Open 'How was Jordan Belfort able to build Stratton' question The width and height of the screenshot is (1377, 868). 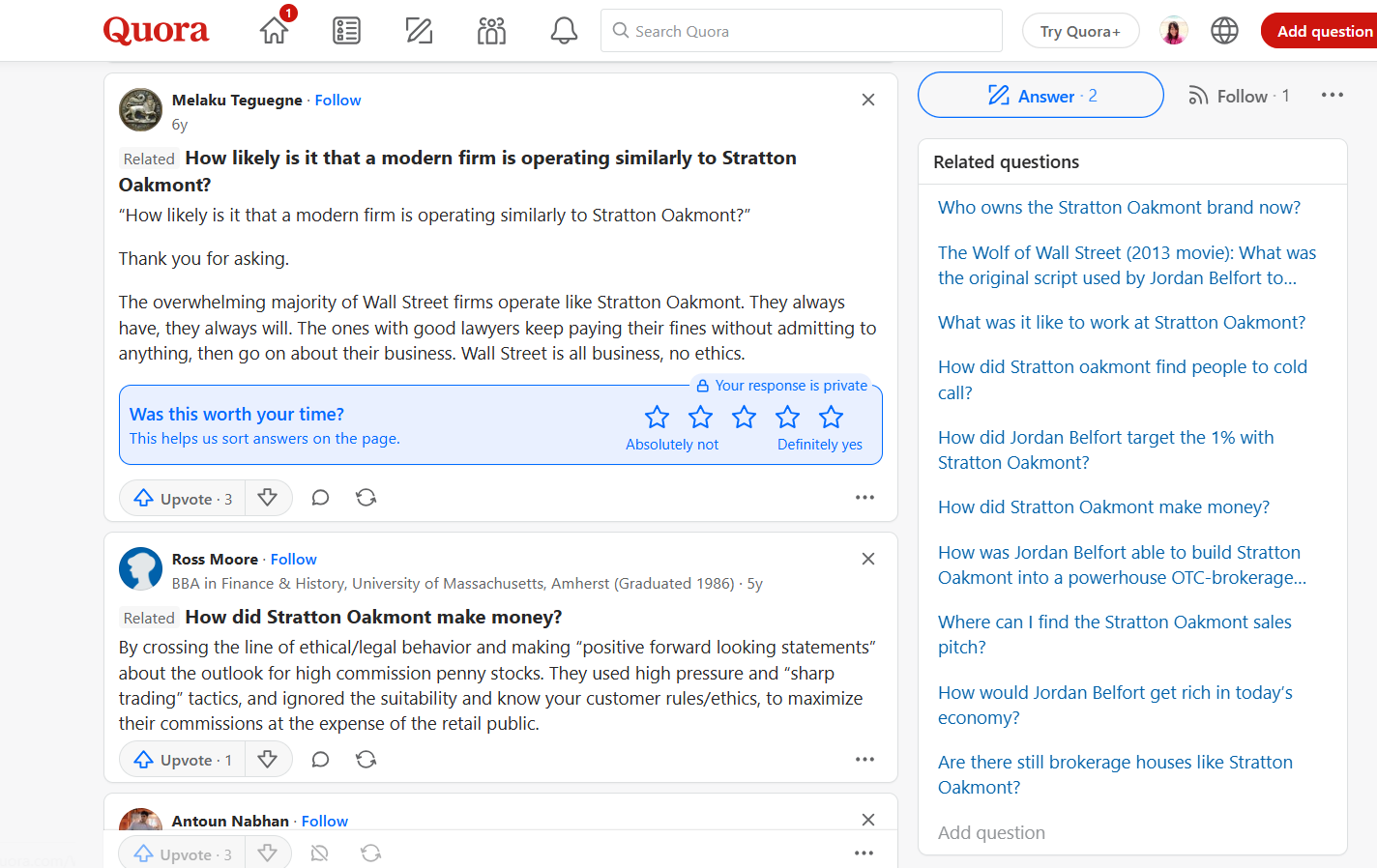tap(1122, 564)
